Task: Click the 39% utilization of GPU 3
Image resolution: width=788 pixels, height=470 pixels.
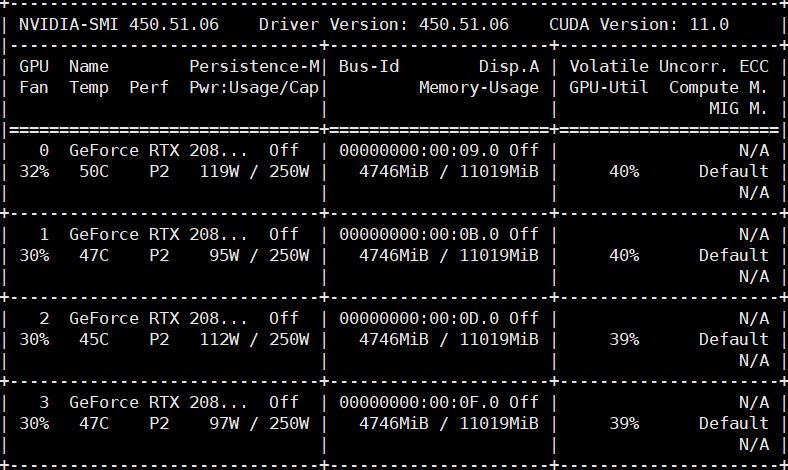Action: [x=624, y=423]
